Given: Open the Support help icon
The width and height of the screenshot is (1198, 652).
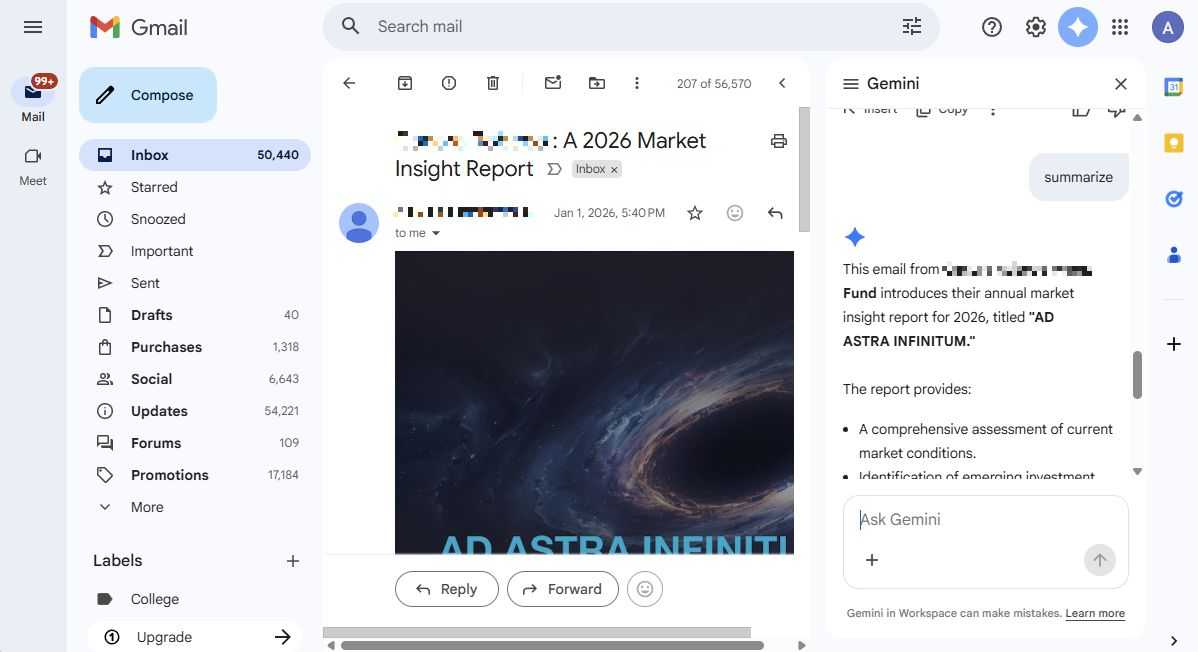Looking at the screenshot, I should [992, 28].
